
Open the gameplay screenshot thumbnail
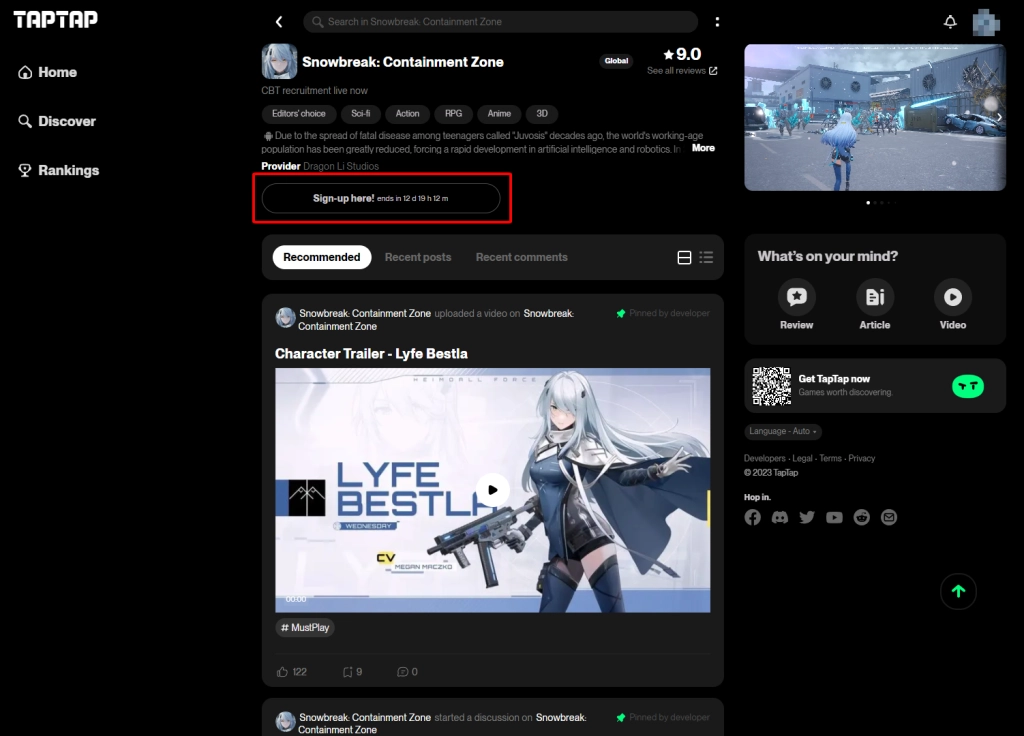click(x=875, y=118)
